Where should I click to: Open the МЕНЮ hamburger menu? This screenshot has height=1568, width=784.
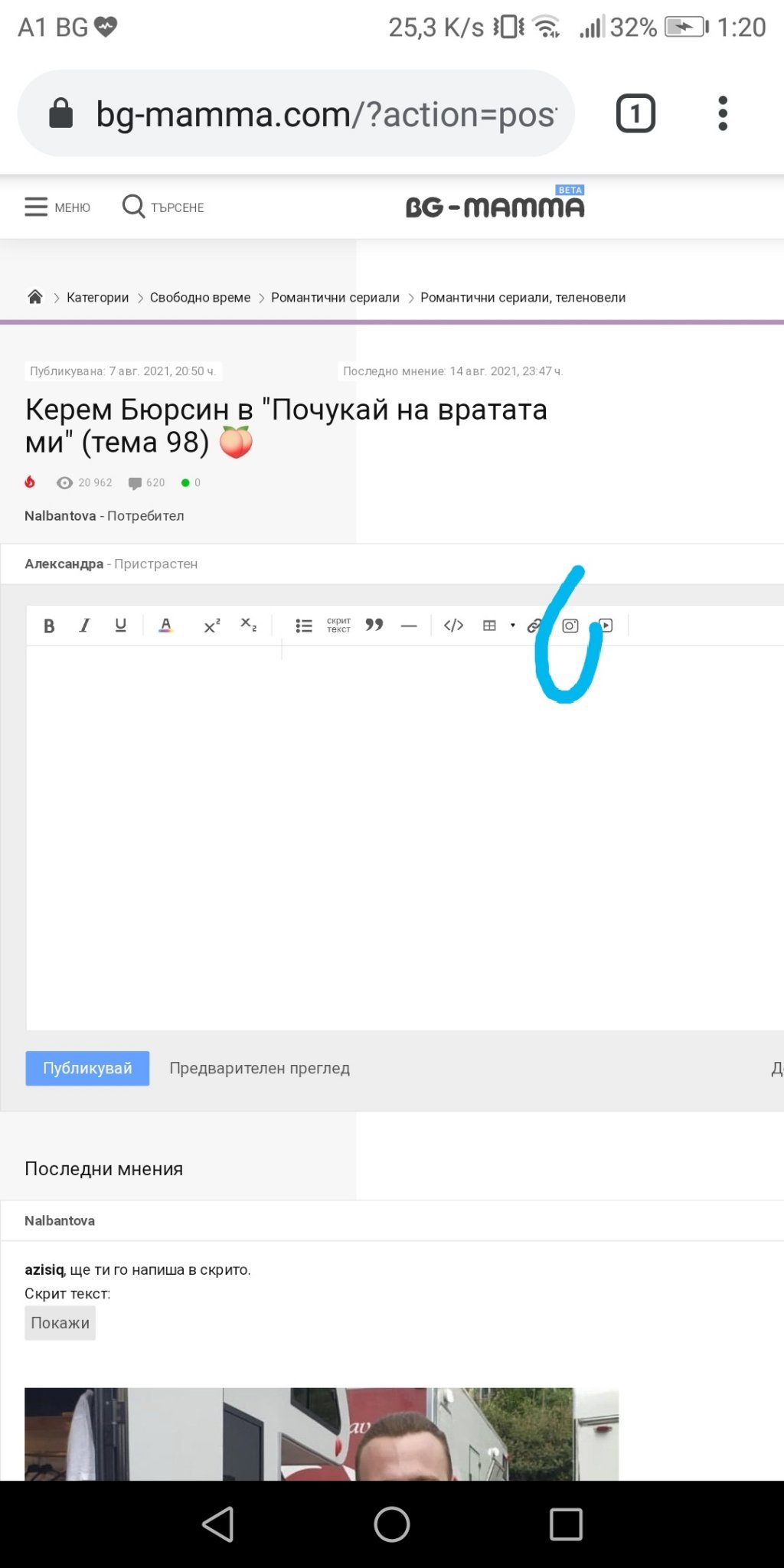[x=57, y=207]
